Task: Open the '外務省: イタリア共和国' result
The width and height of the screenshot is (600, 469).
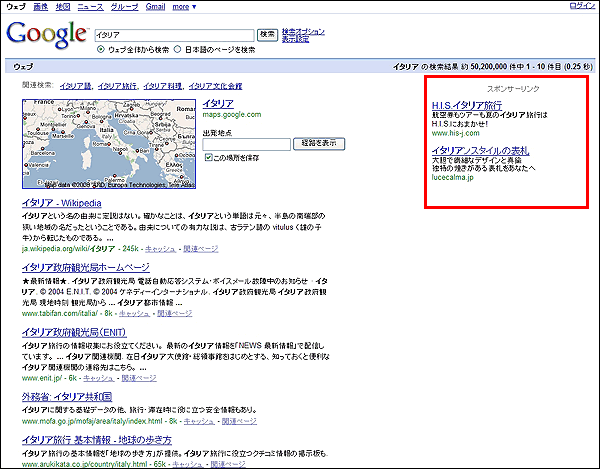Action: [66, 396]
